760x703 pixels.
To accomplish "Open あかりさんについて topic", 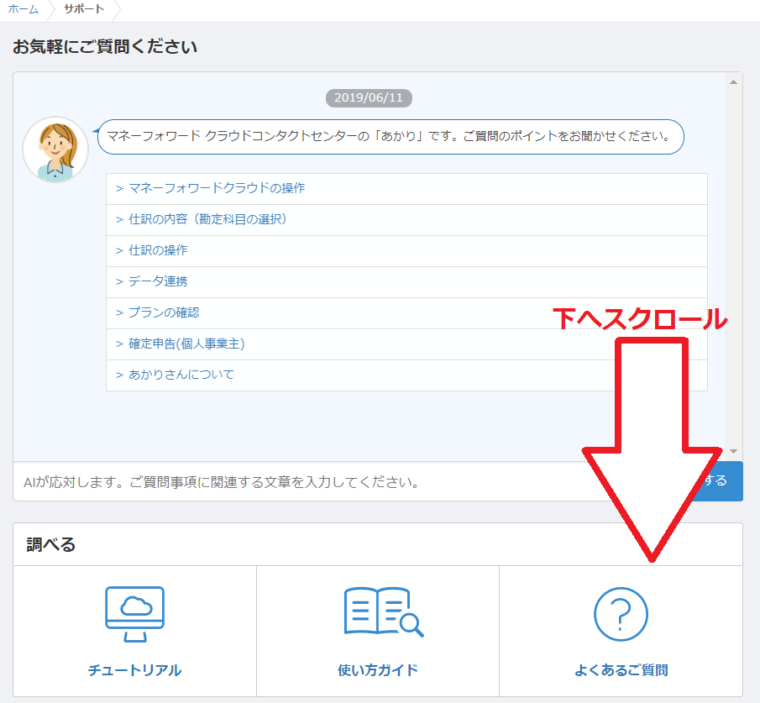I will tap(407, 375).
